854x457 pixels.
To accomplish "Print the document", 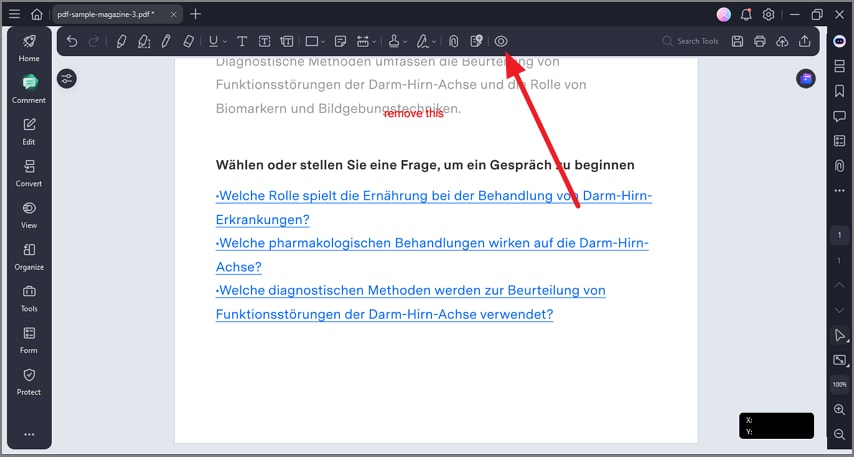I will [760, 41].
